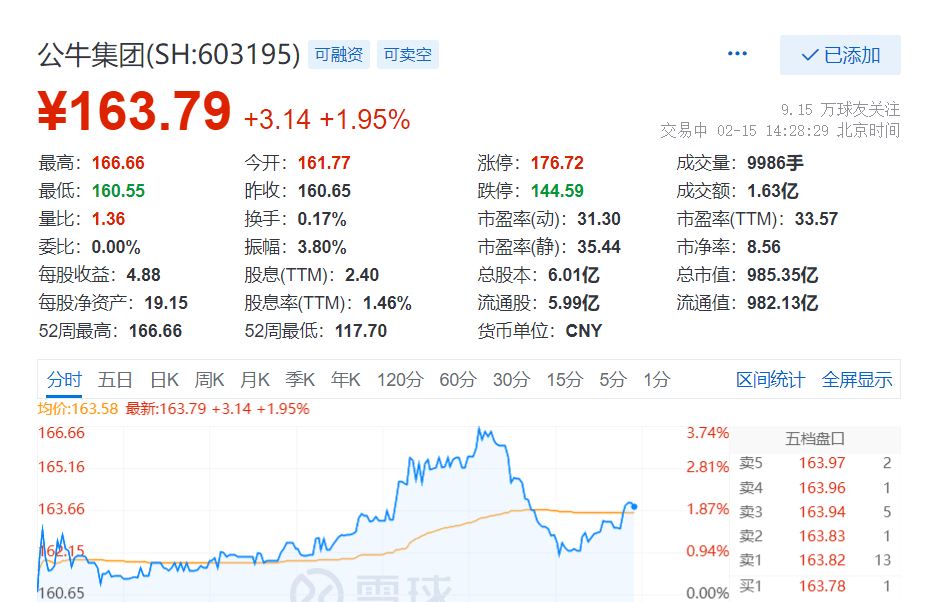Open 区间统计 range statistics

point(770,380)
